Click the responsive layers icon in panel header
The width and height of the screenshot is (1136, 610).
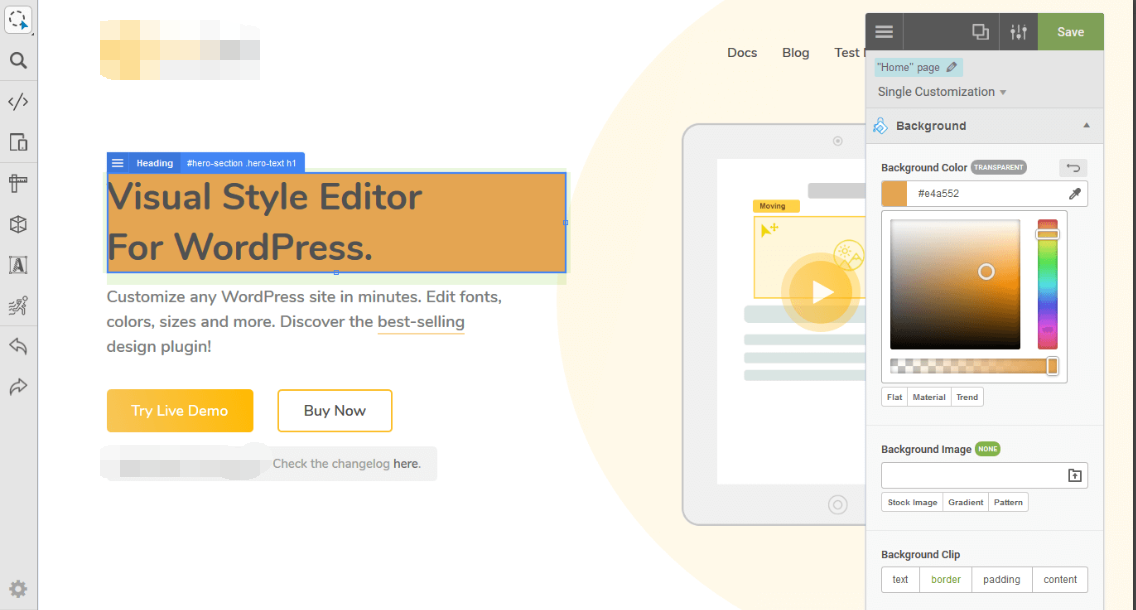pyautogui.click(x=980, y=32)
